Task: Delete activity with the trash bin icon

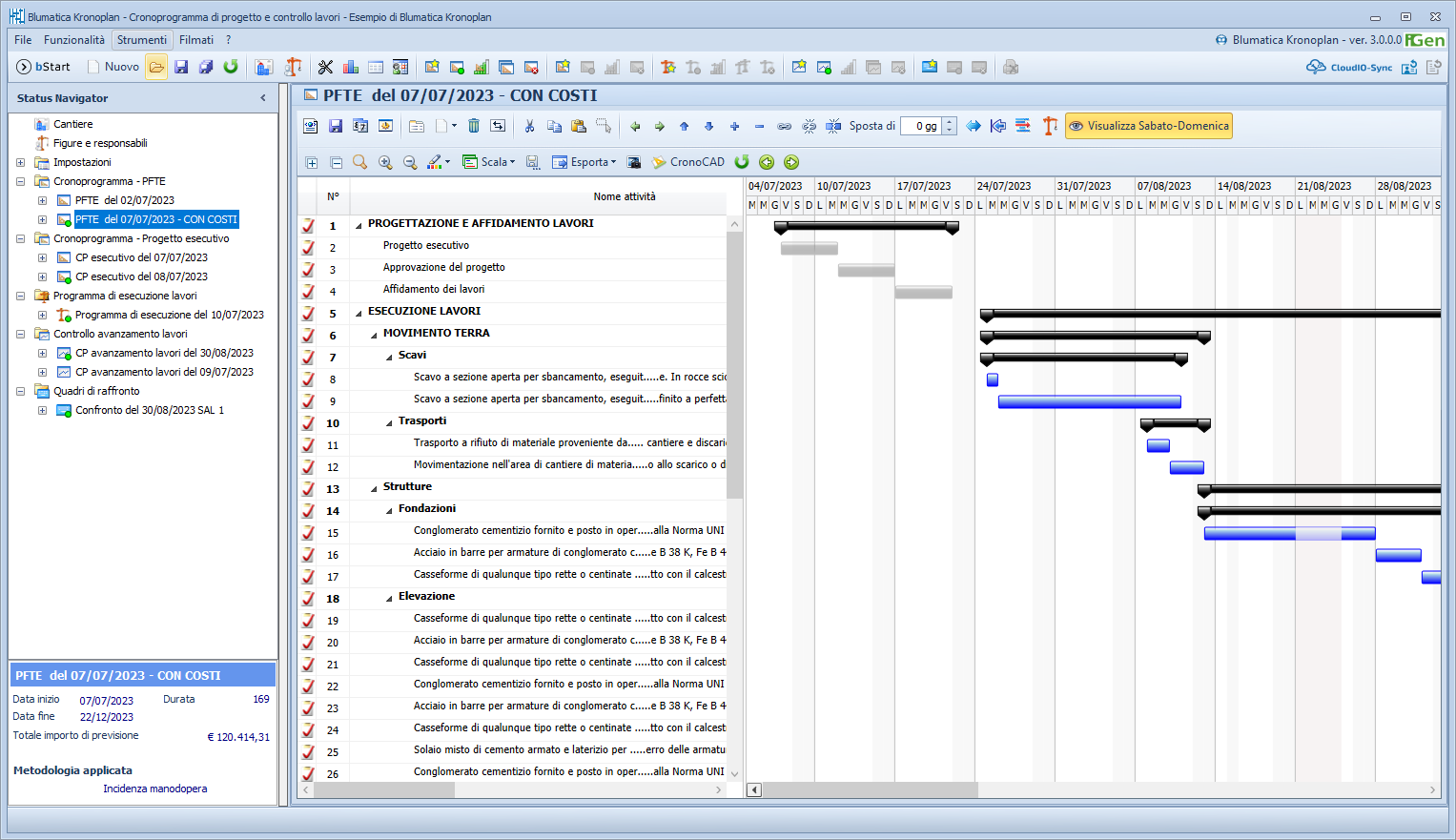Action: (x=474, y=126)
